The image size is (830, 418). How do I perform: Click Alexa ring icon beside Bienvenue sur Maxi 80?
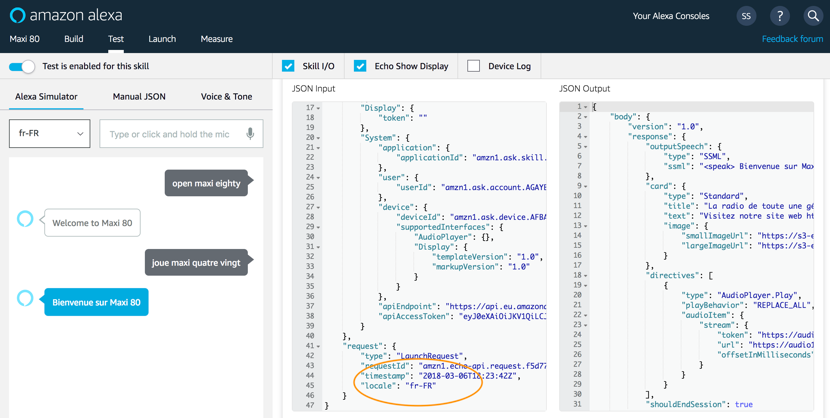click(x=25, y=298)
